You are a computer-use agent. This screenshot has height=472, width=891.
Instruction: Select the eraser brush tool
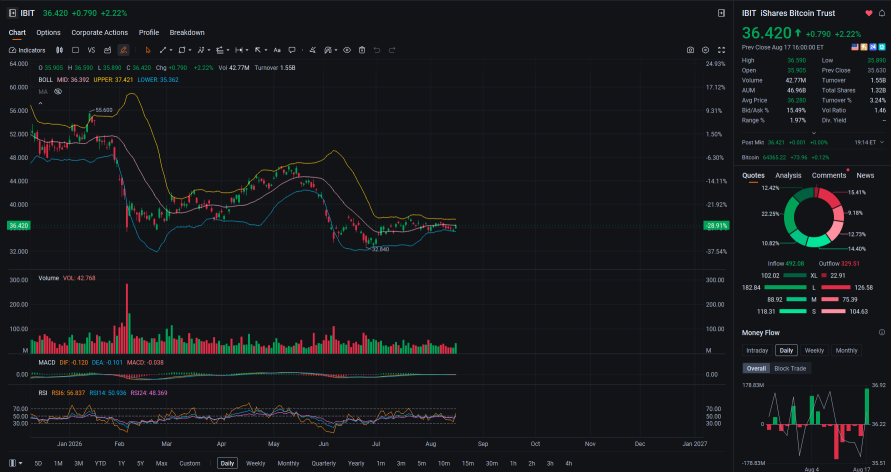[313, 50]
